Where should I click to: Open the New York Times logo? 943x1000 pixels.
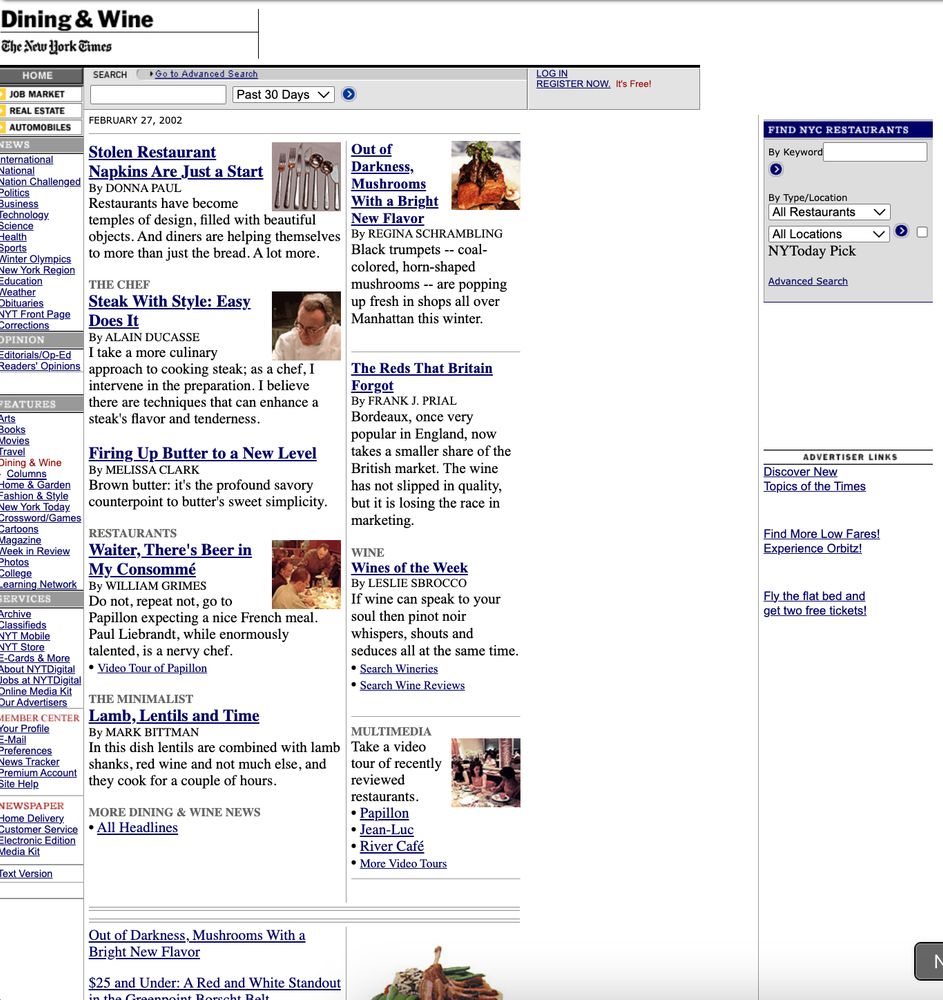[x=56, y=47]
